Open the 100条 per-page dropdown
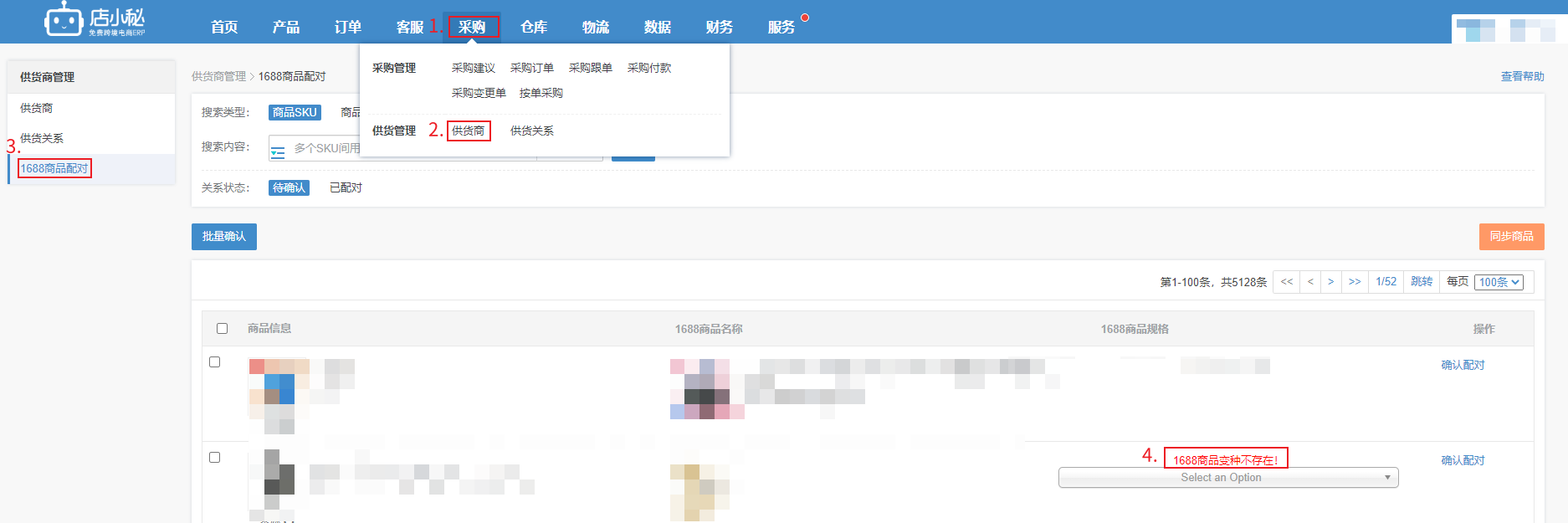The width and height of the screenshot is (1568, 523). tap(1499, 282)
